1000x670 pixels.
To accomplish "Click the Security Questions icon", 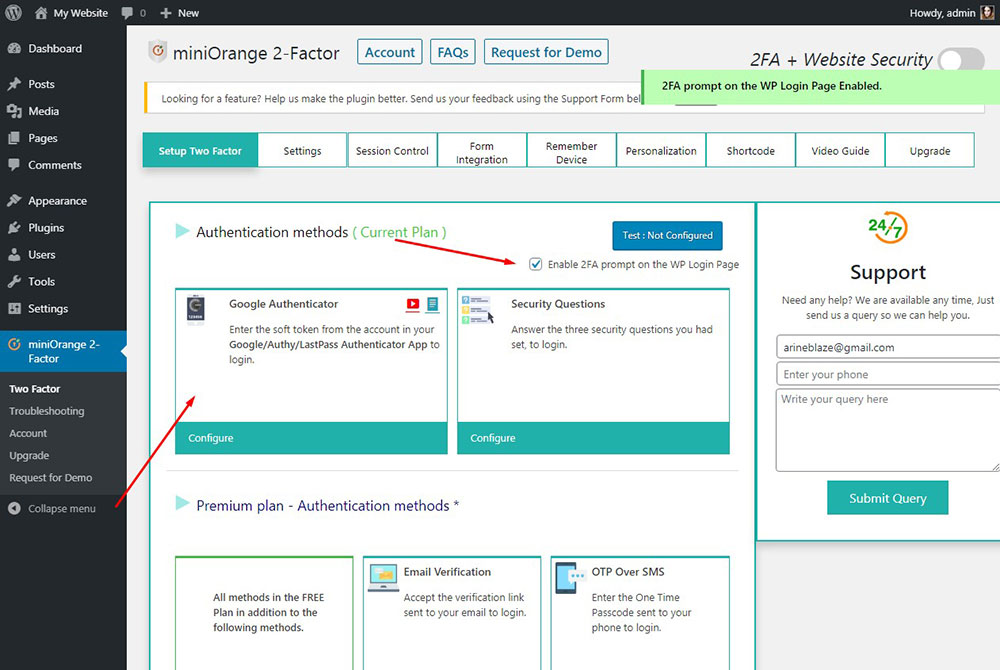I will point(476,310).
